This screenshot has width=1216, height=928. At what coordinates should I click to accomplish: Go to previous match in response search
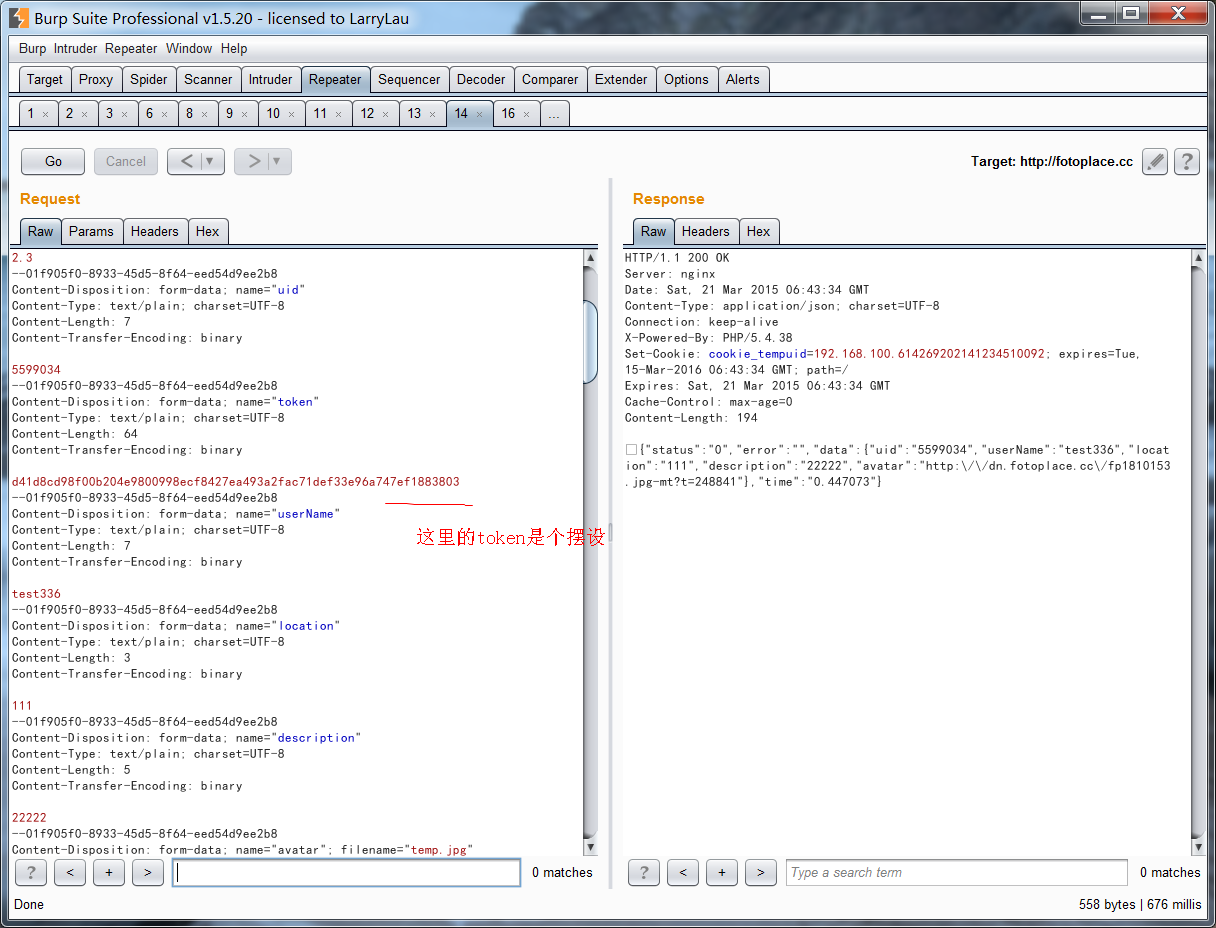coord(683,873)
